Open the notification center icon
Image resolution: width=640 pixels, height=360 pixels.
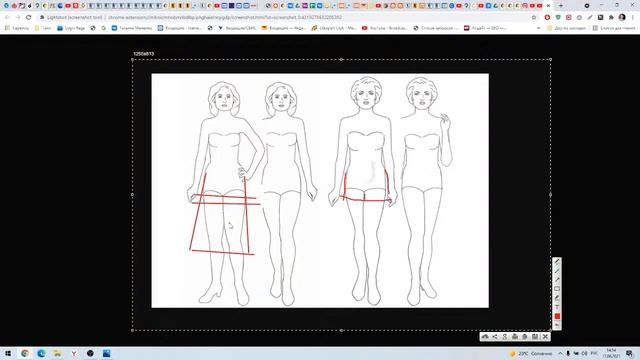[x=629, y=353]
